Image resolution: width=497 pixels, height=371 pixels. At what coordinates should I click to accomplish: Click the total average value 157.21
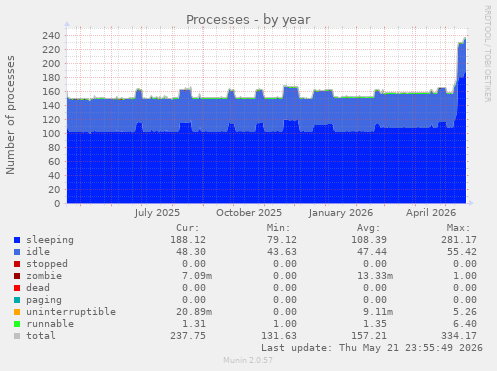click(369, 336)
